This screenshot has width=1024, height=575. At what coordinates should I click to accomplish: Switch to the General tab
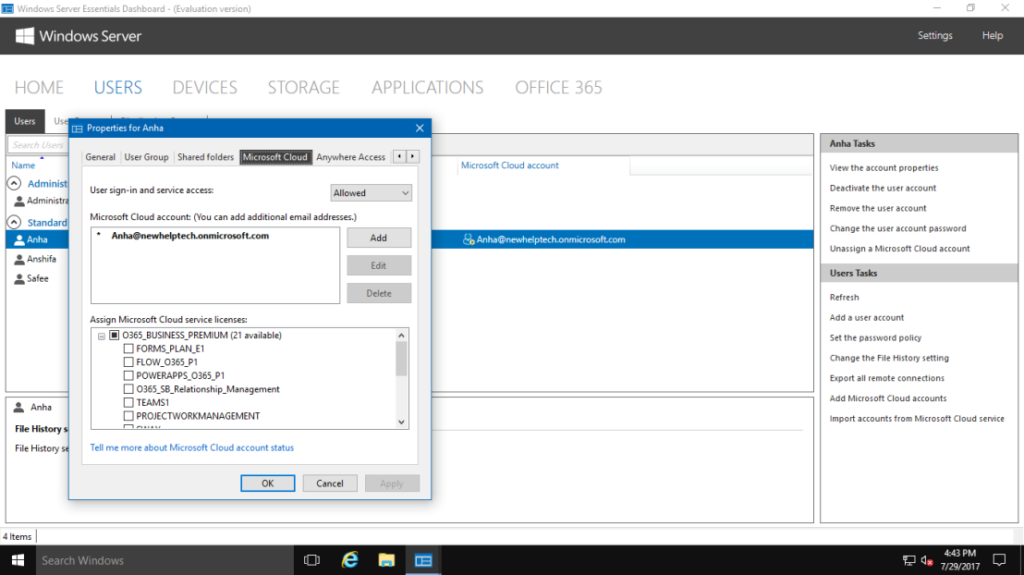[100, 157]
